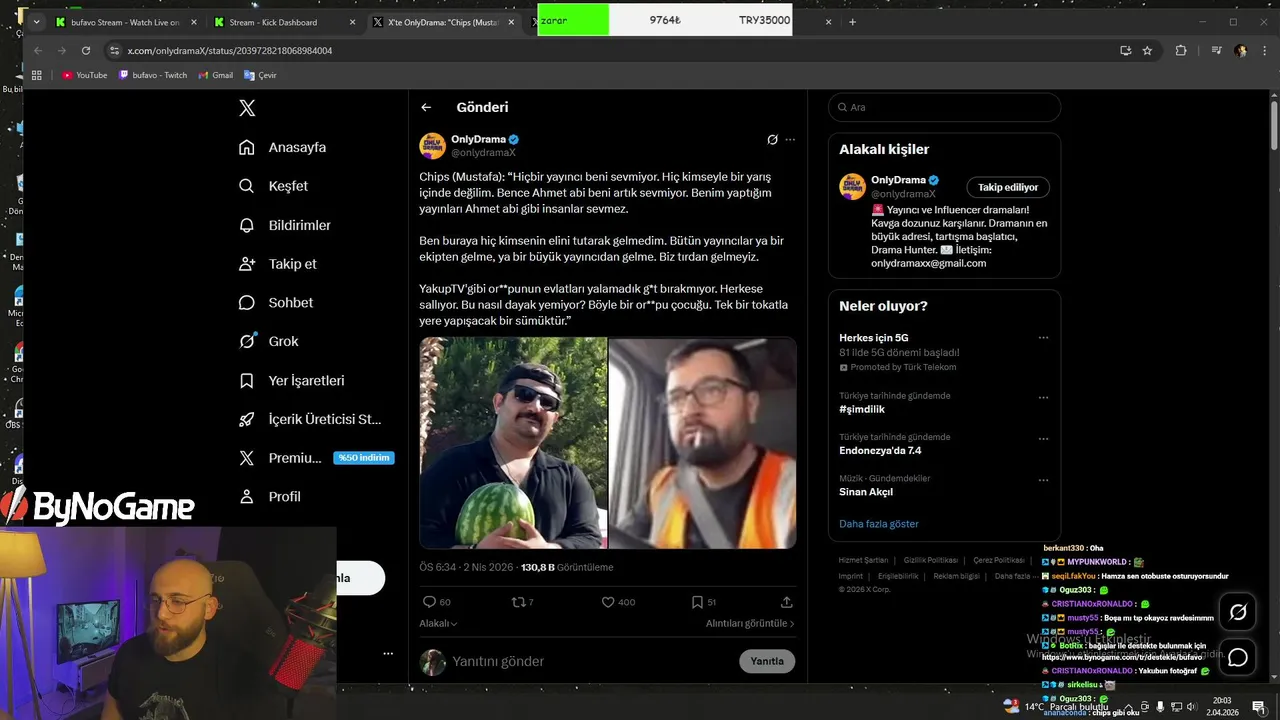This screenshot has height=720, width=1280.
Task: Reload the page in browser toolbar
Action: pos(86,50)
